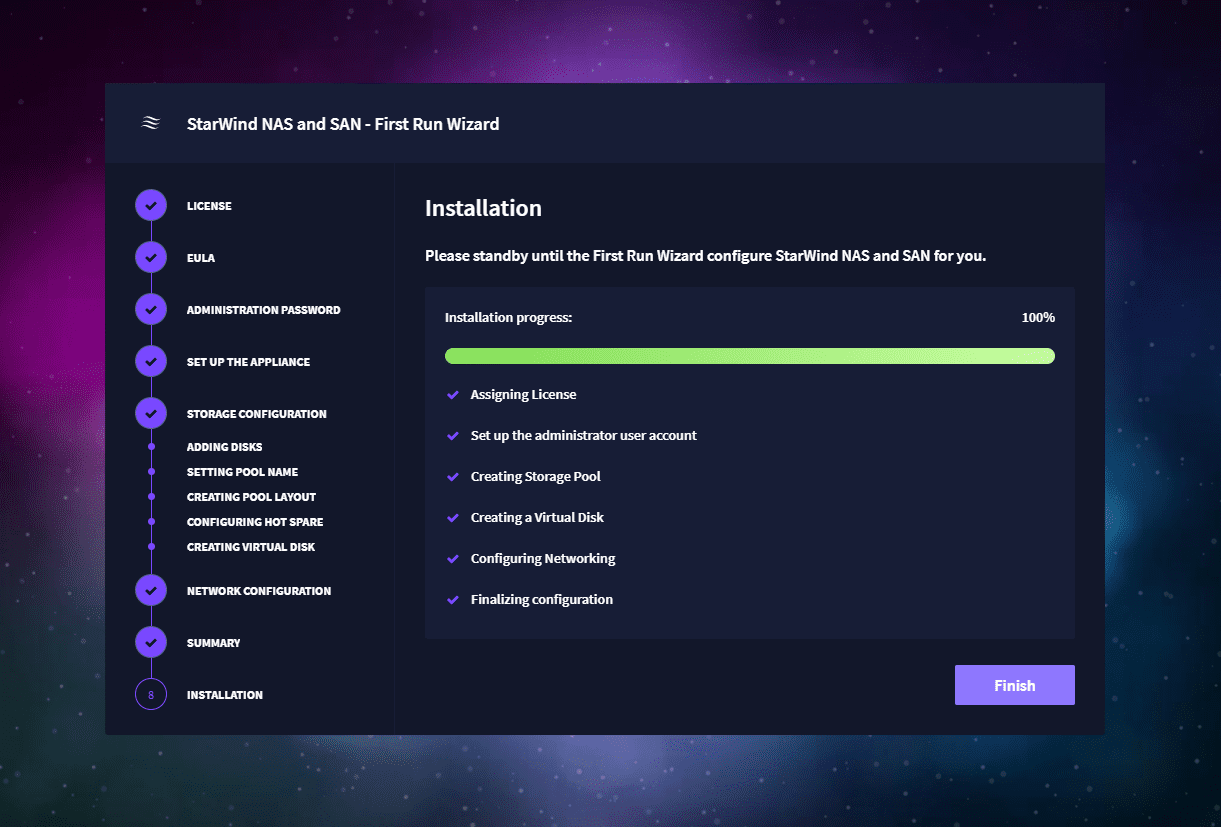The height and width of the screenshot is (827, 1221).
Task: Click the Storage Configuration step checkmark circle
Action: [x=151, y=414]
